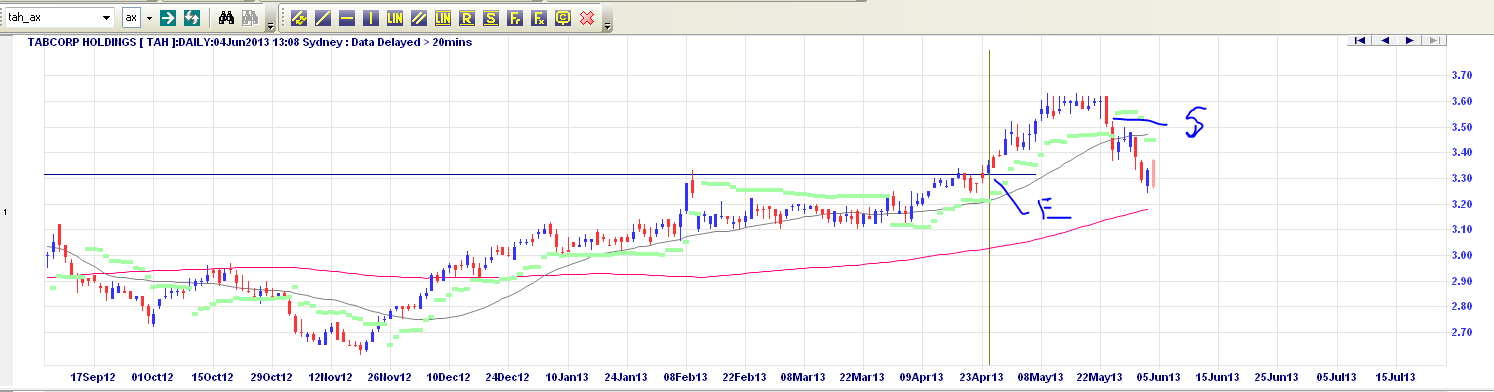
Task: Click the 15Jul13 date axis label
Action: [1395, 378]
